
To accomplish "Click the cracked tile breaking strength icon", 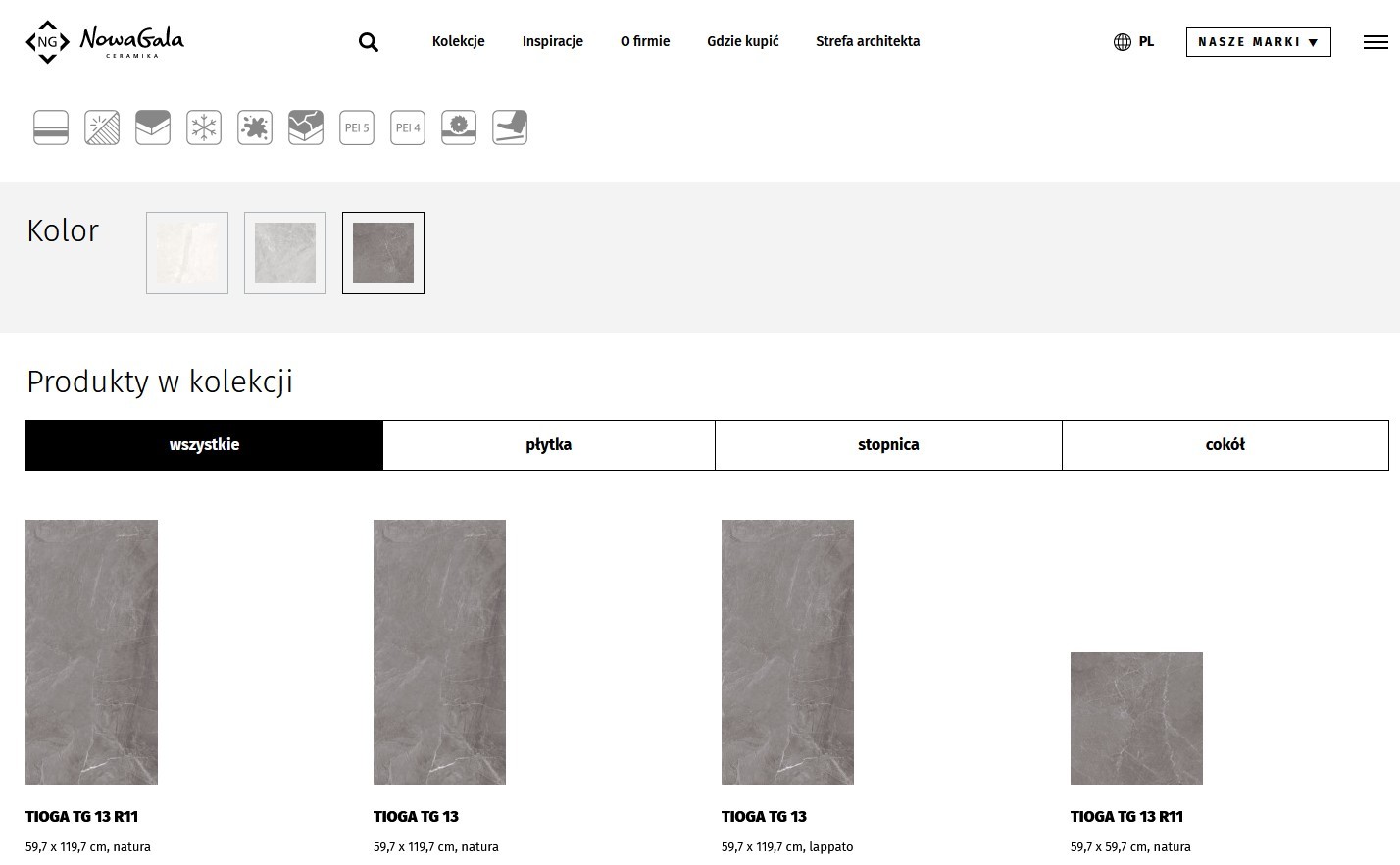I will 306,127.
